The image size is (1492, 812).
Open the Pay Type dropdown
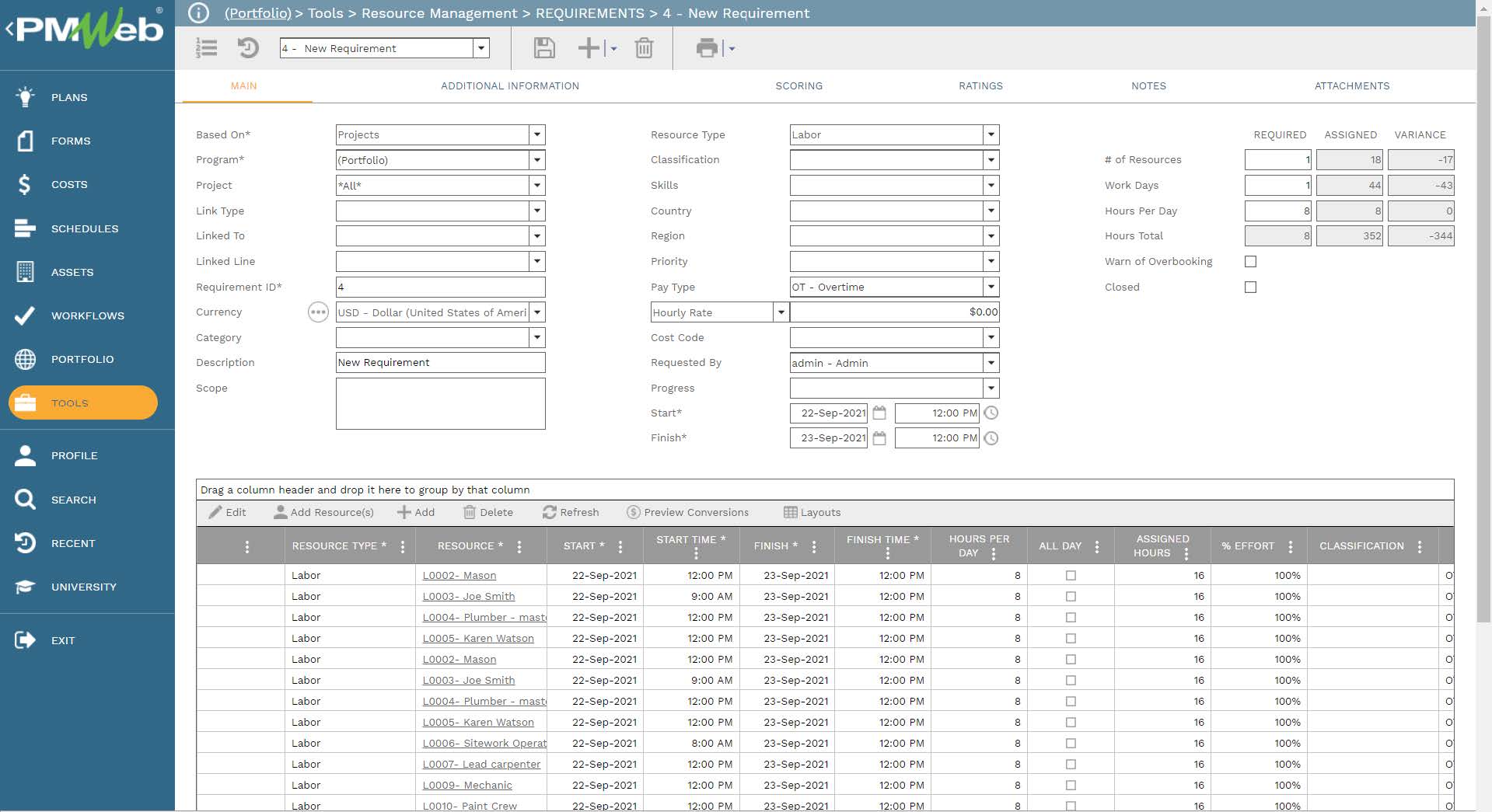pyautogui.click(x=991, y=287)
